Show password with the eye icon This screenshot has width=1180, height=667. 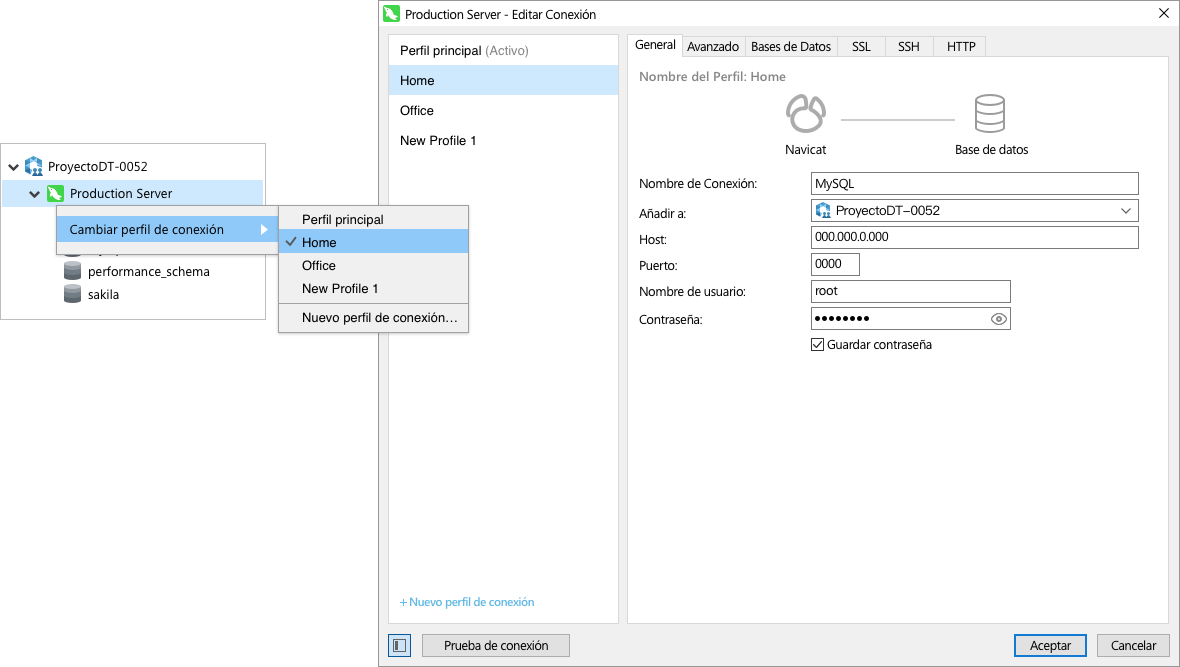pos(998,319)
